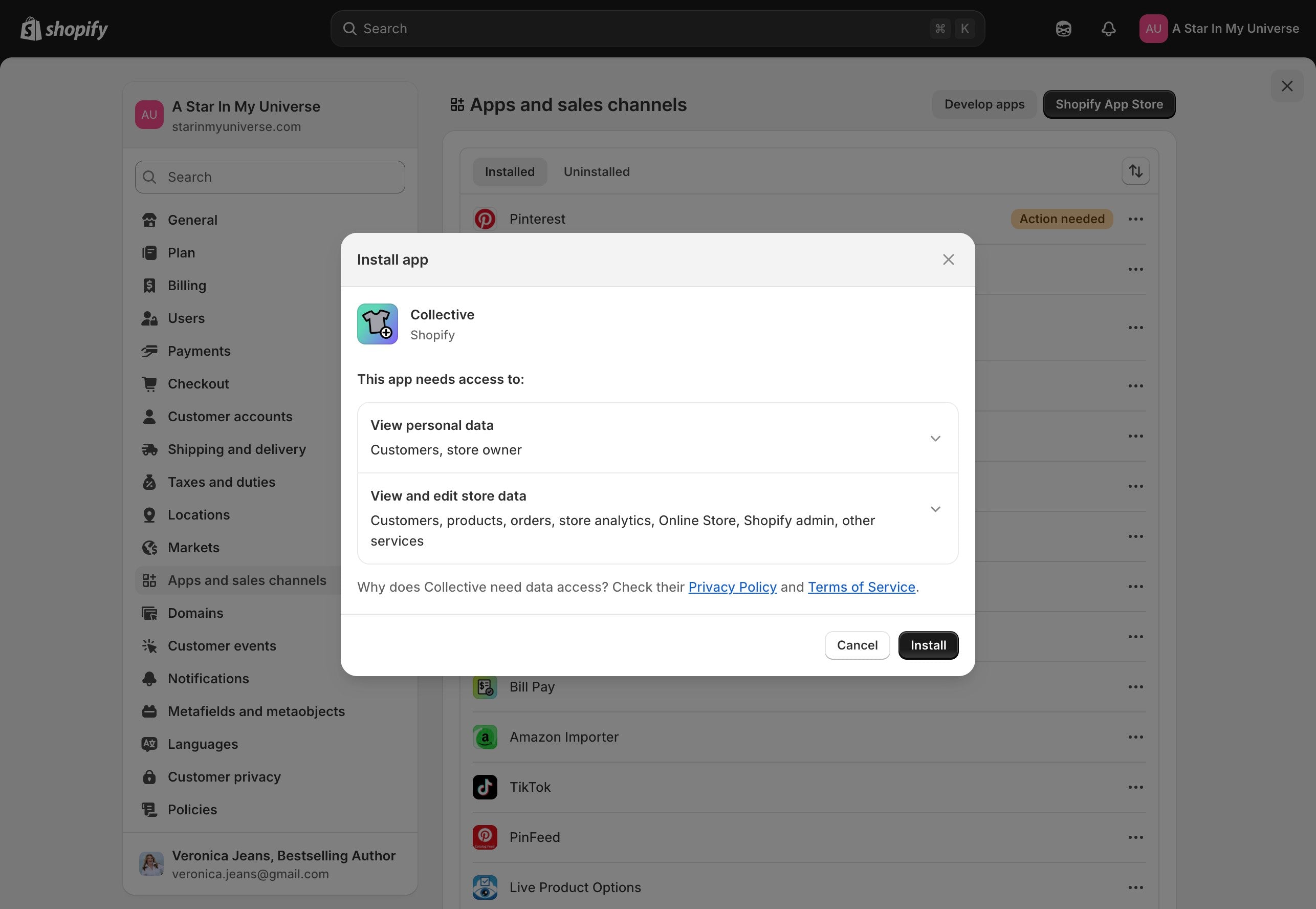This screenshot has height=909, width=1316.
Task: Click the Install button
Action: [928, 645]
